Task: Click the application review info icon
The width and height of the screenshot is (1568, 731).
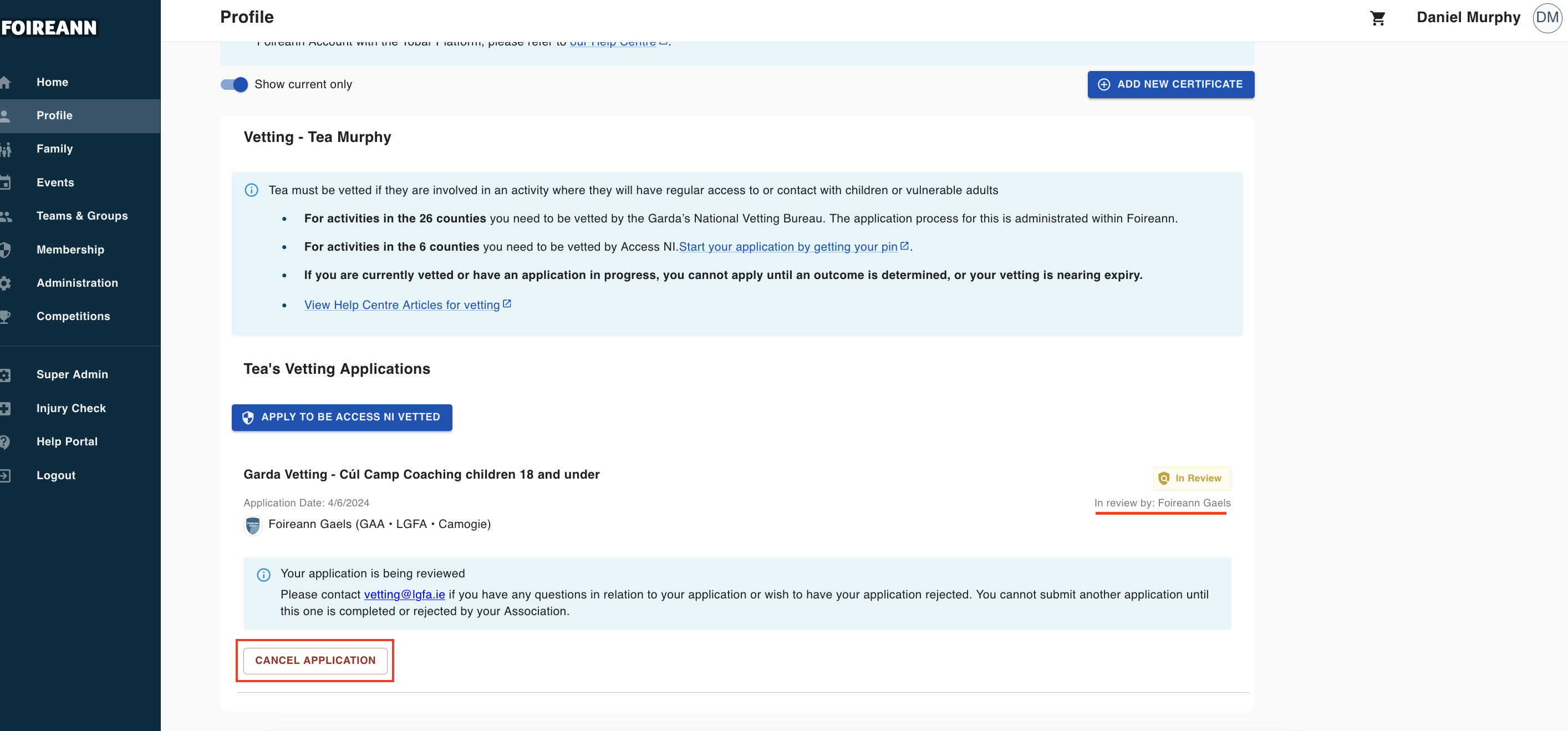Action: 263,575
